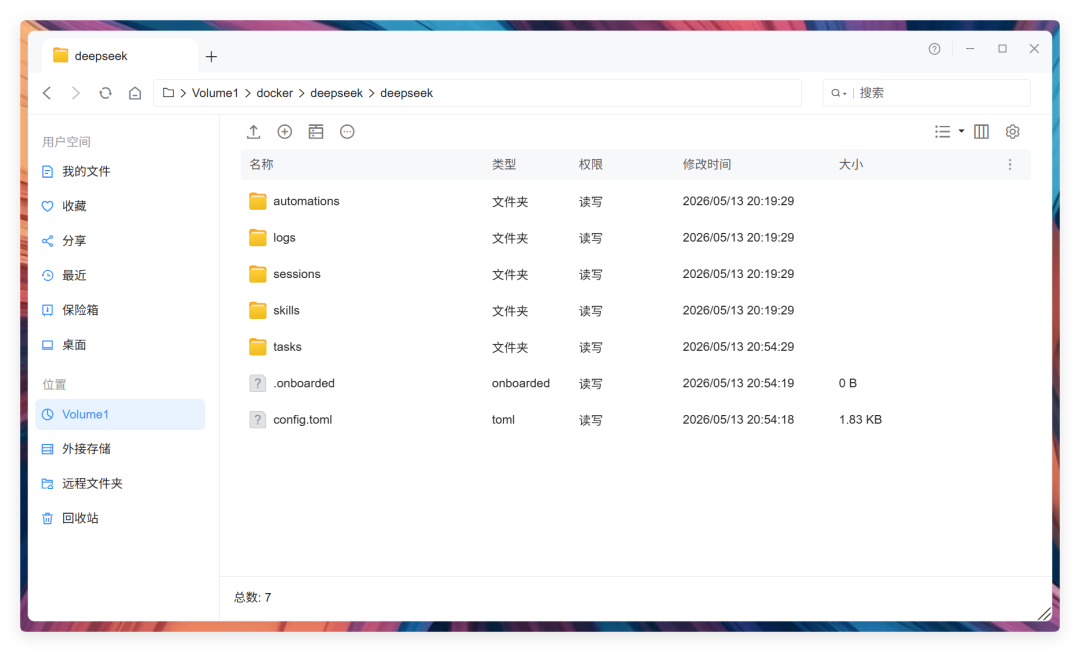Viewport: 1080px width, 652px height.
Task: Click the window resize grip corner
Action: (1044, 614)
